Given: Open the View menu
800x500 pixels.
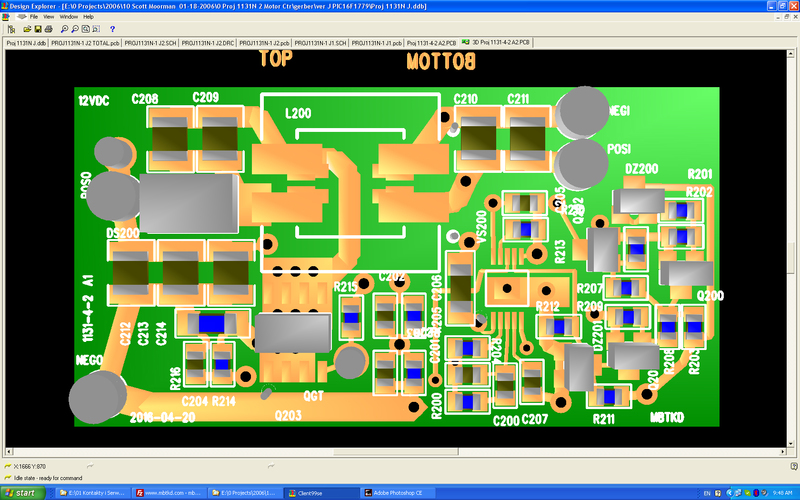Looking at the screenshot, I should 49,17.
